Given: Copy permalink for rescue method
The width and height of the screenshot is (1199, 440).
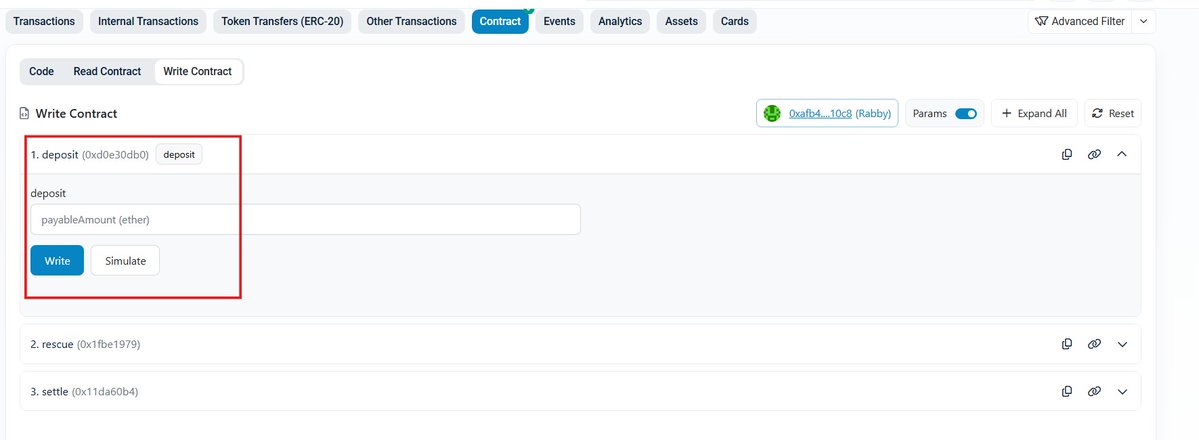Looking at the screenshot, I should click(1094, 344).
